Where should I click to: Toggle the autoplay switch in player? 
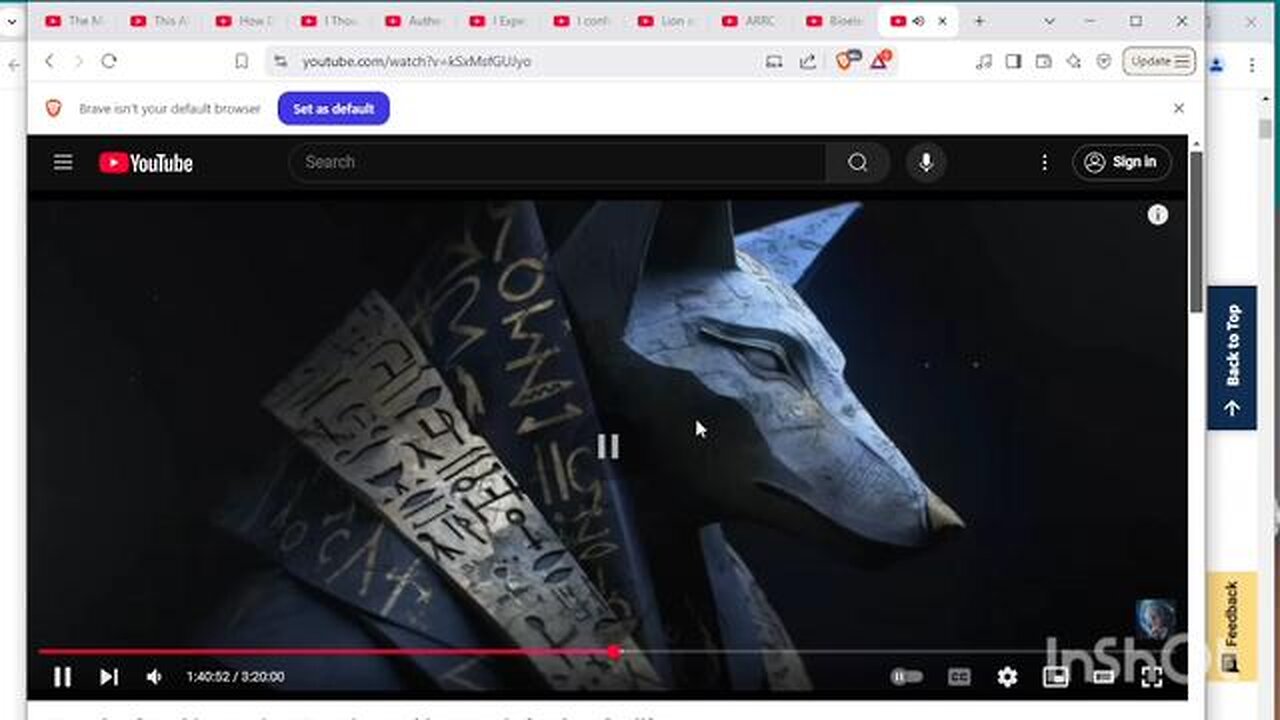[906, 677]
